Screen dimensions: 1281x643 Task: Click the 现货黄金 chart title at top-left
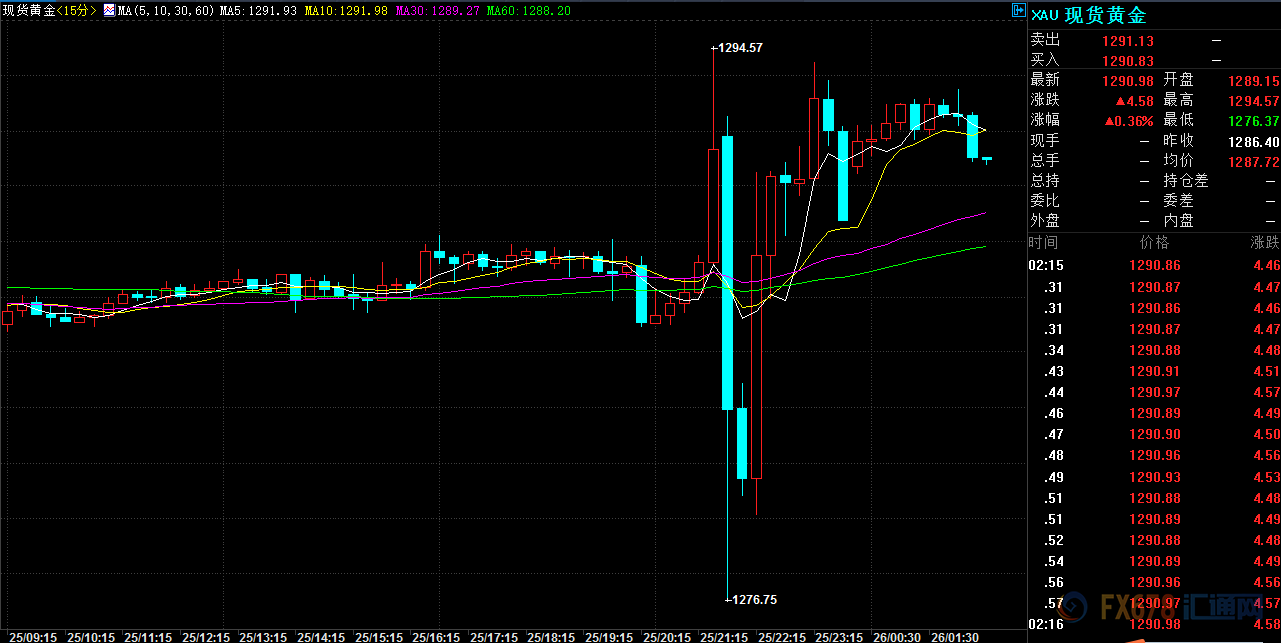pos(27,11)
